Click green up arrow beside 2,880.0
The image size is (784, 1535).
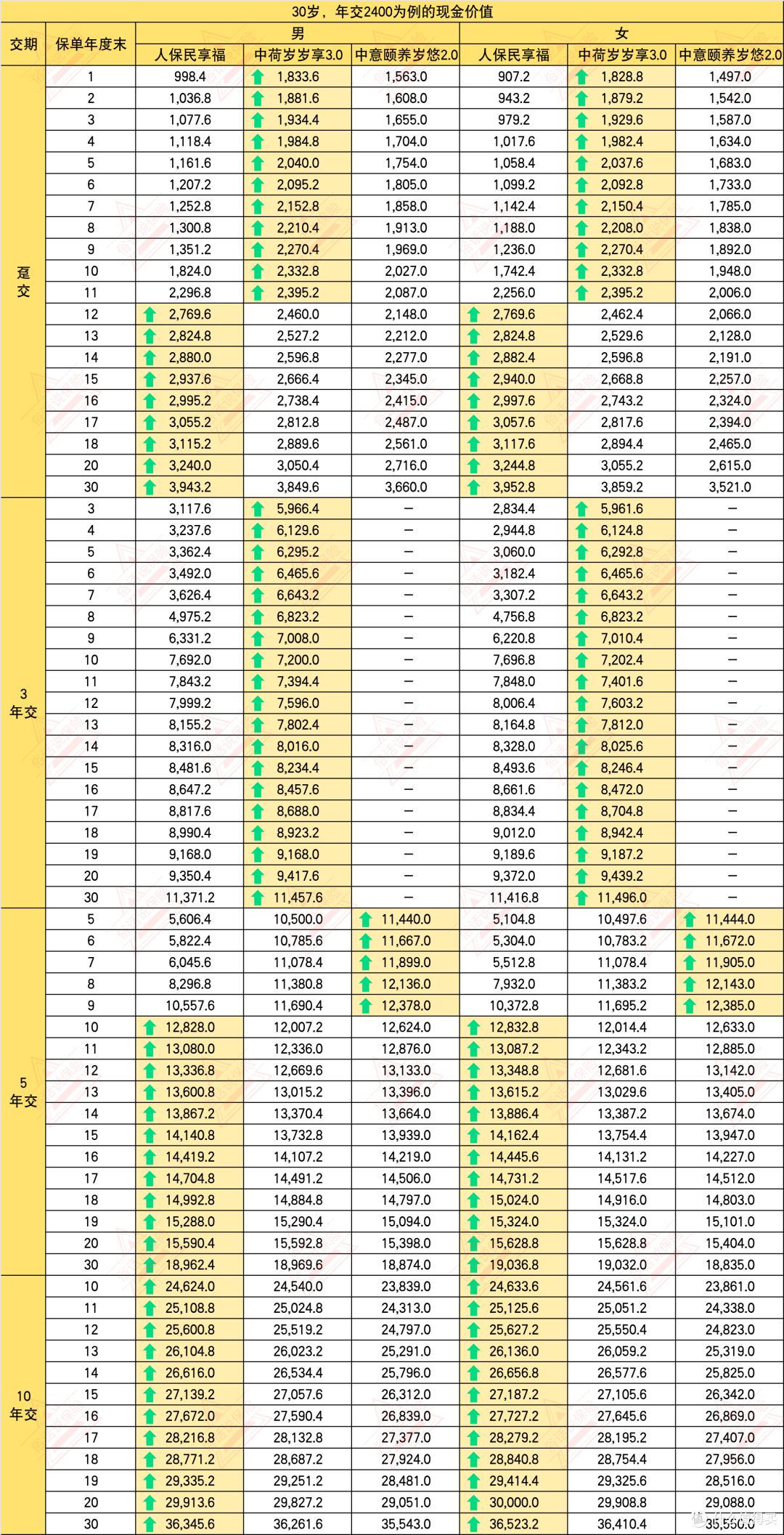pyautogui.click(x=150, y=358)
